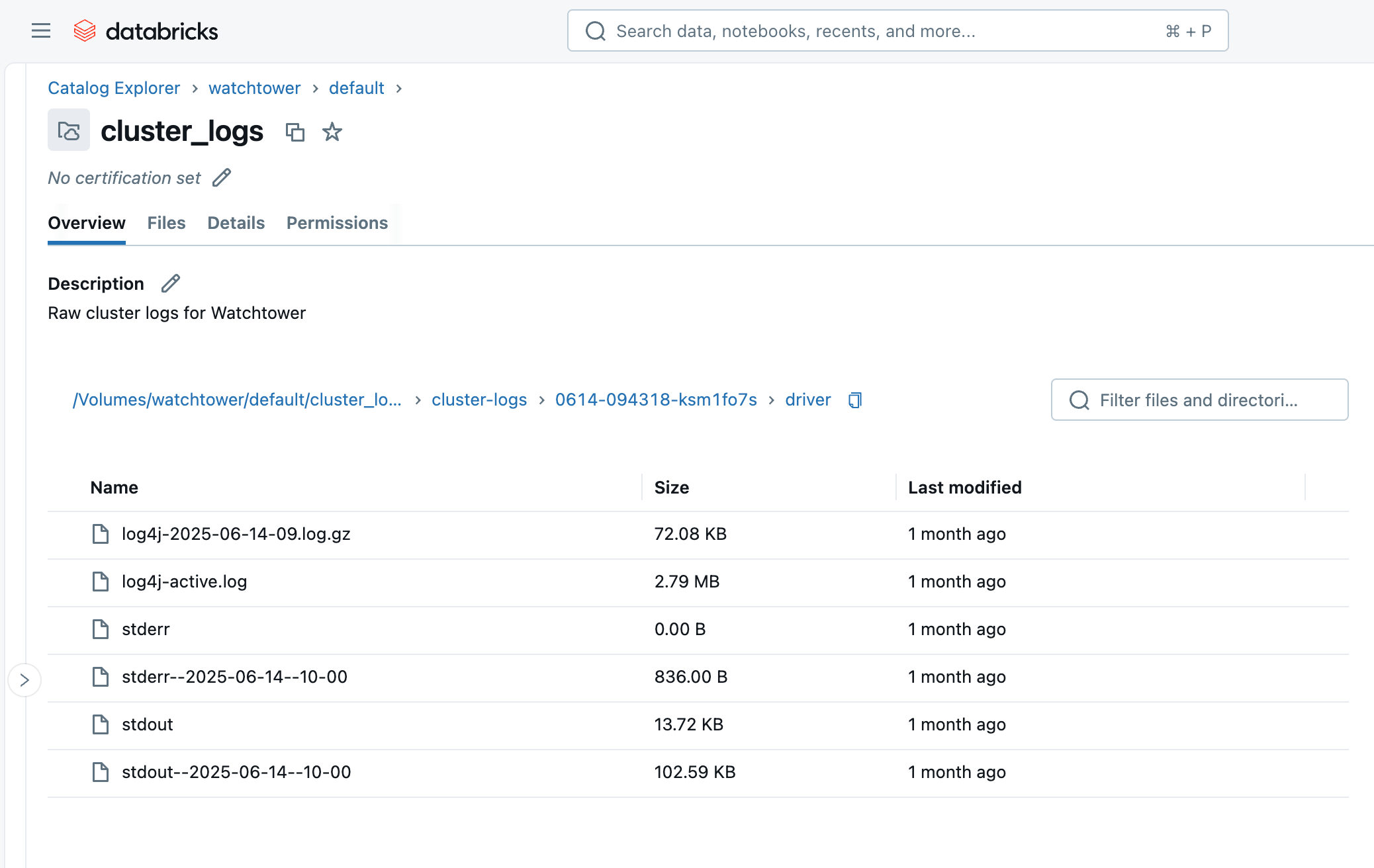1374x868 pixels.
Task: Click the Databricks logo icon
Action: [x=85, y=30]
